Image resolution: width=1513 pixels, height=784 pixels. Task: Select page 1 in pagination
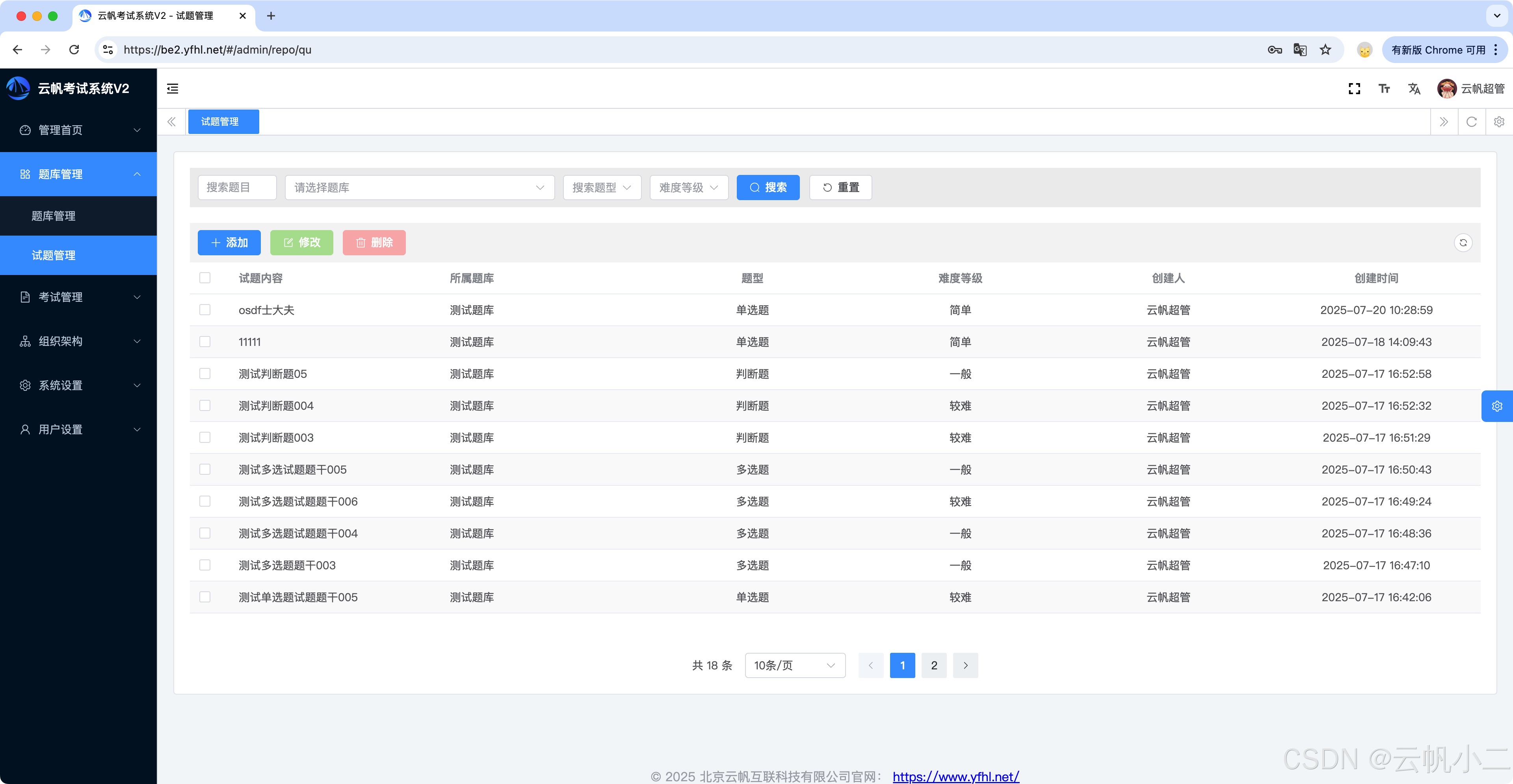[902, 665]
